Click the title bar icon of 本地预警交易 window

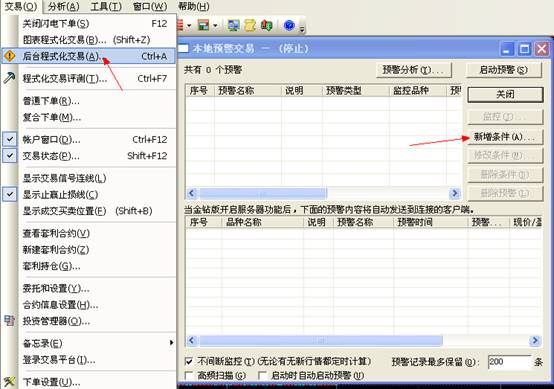click(183, 48)
